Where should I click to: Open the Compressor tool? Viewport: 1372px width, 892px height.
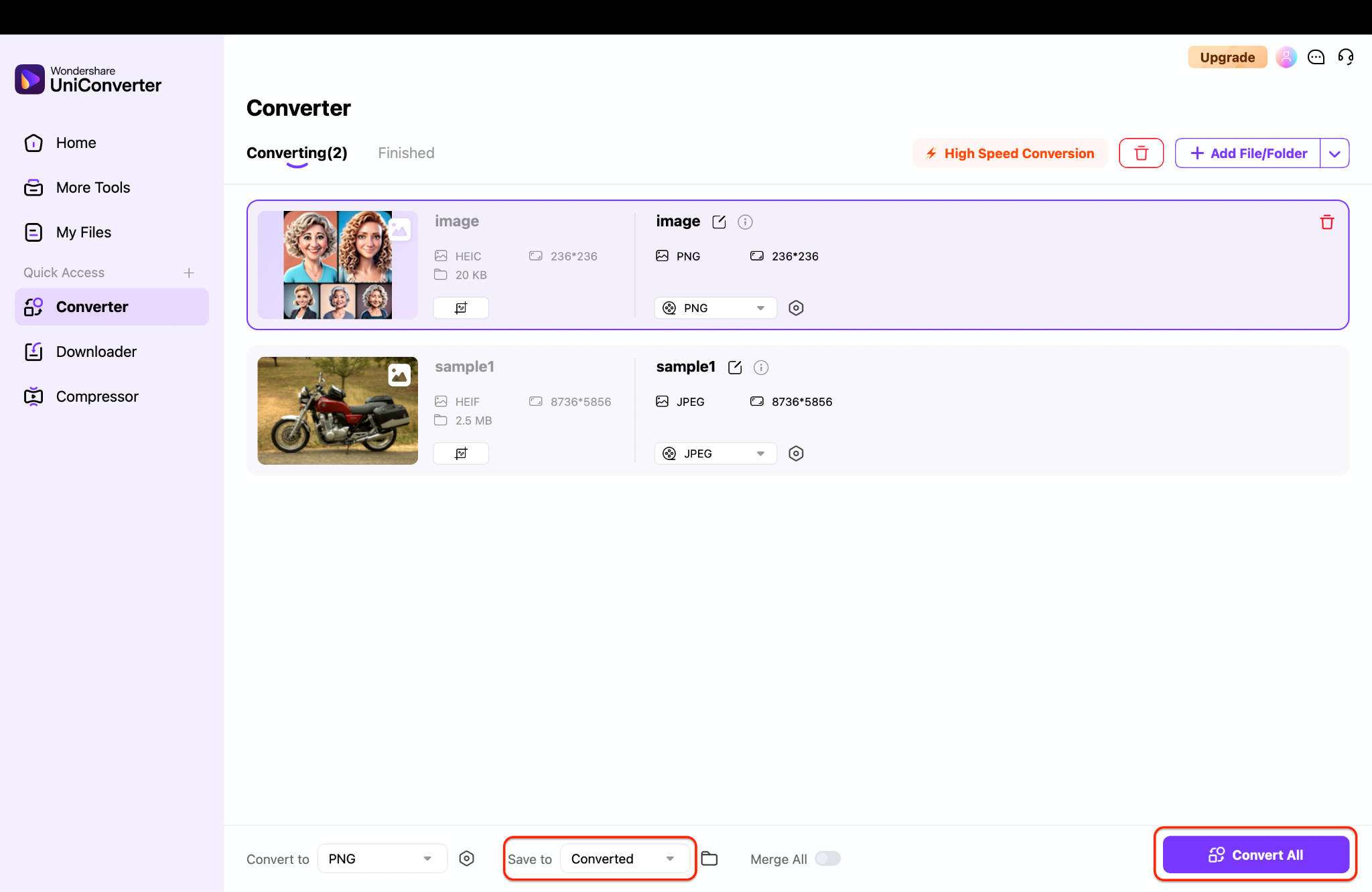tap(97, 396)
